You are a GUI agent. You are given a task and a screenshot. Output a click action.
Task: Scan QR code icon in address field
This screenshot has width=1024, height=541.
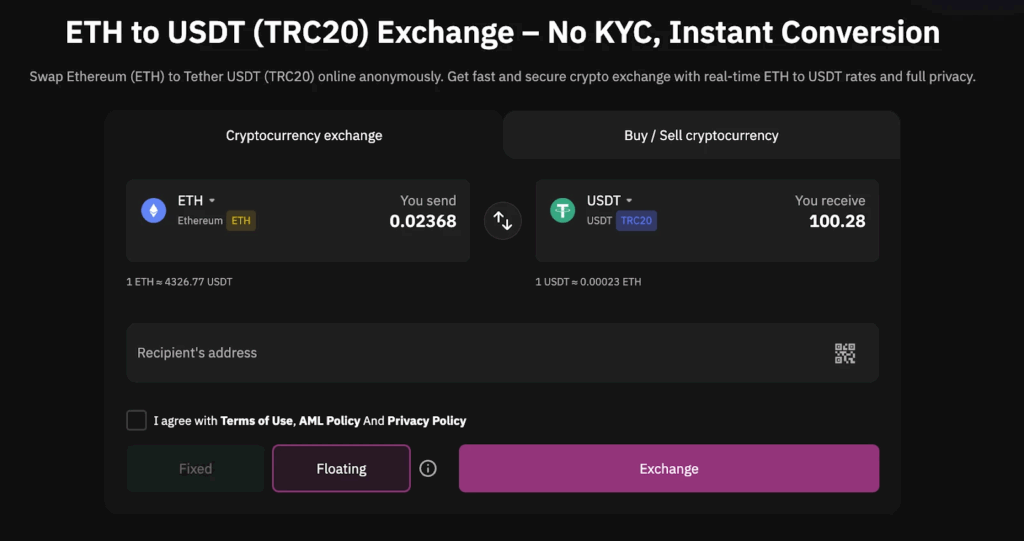845,353
